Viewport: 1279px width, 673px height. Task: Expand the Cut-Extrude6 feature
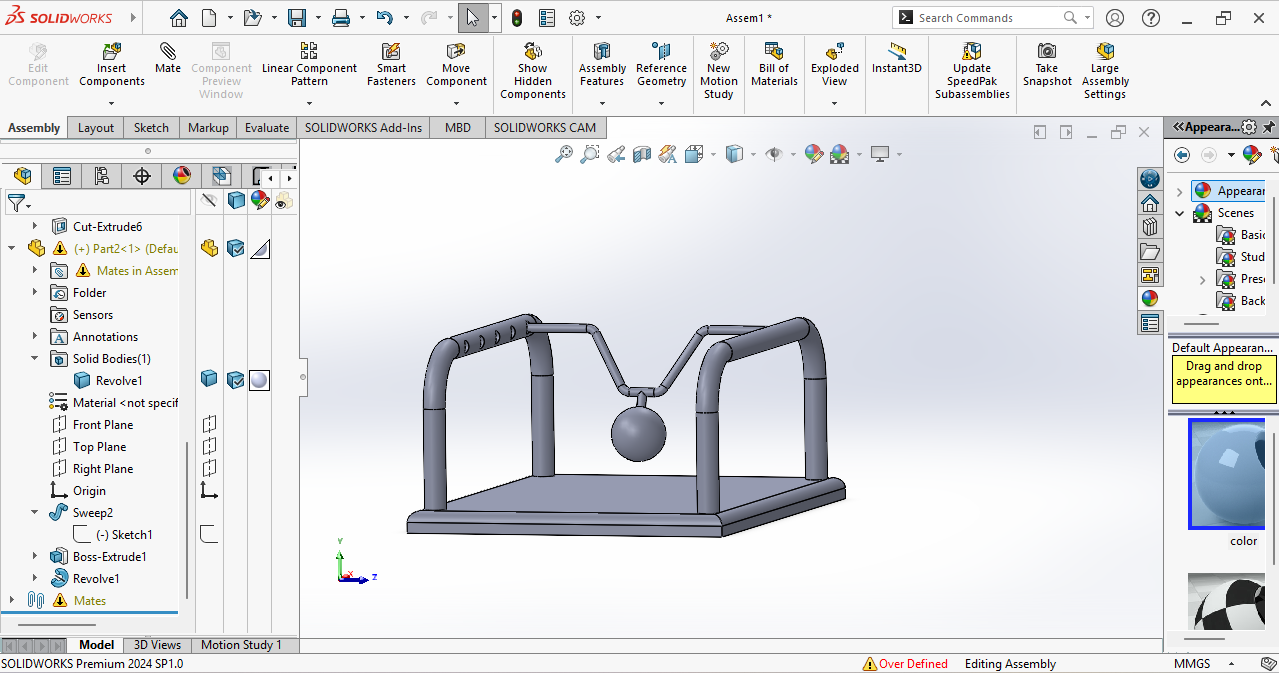(35, 226)
